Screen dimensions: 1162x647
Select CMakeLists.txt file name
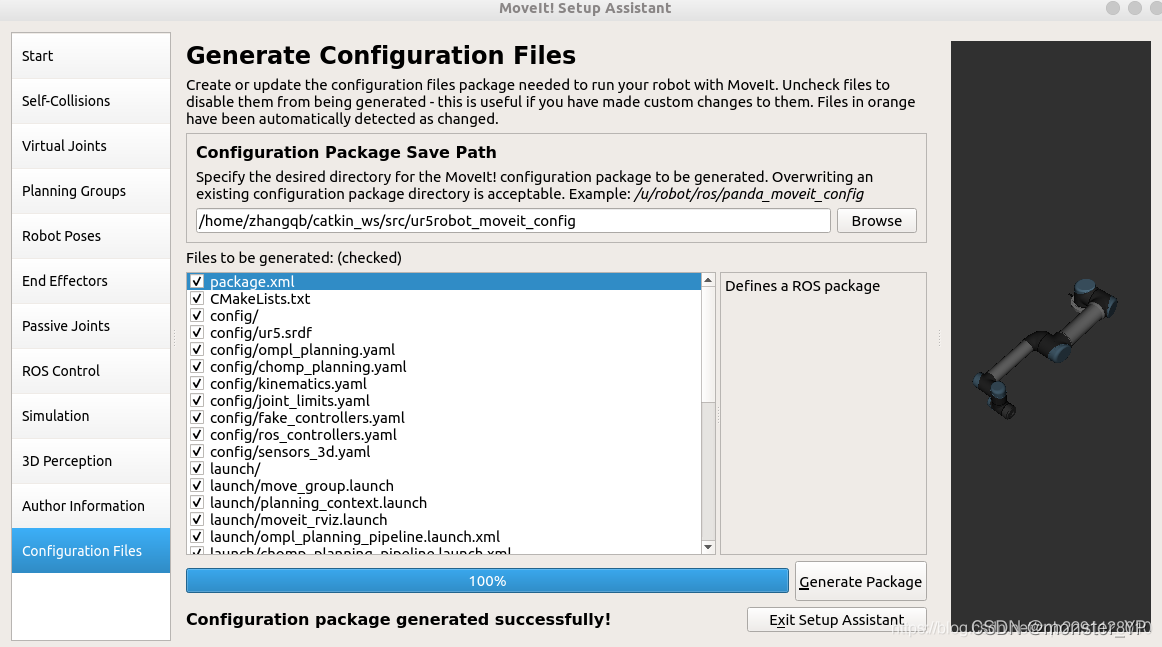tap(260, 299)
